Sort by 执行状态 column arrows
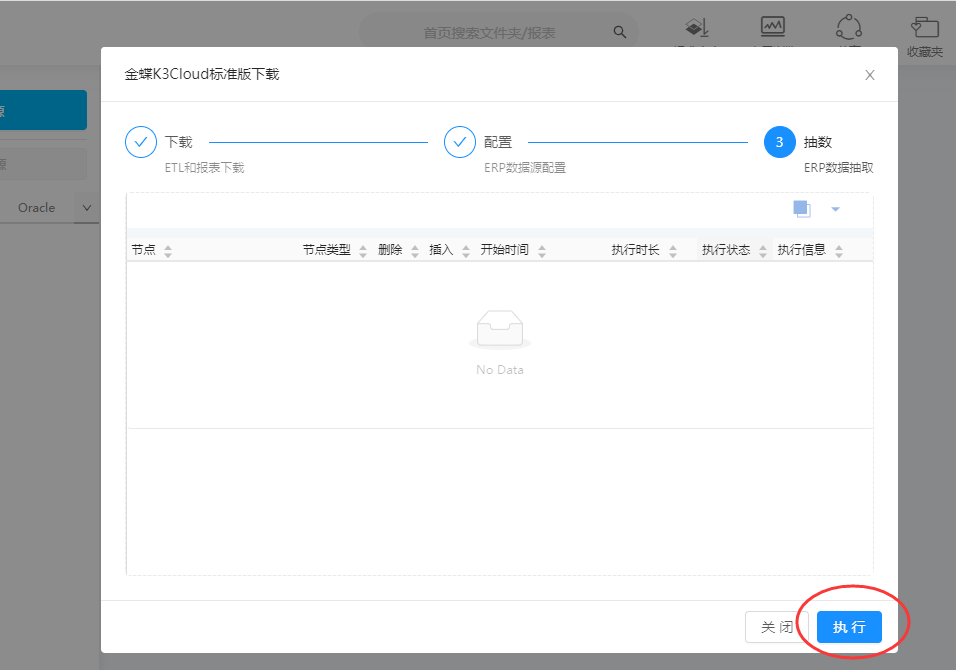Viewport: 956px width, 670px height. [x=763, y=251]
